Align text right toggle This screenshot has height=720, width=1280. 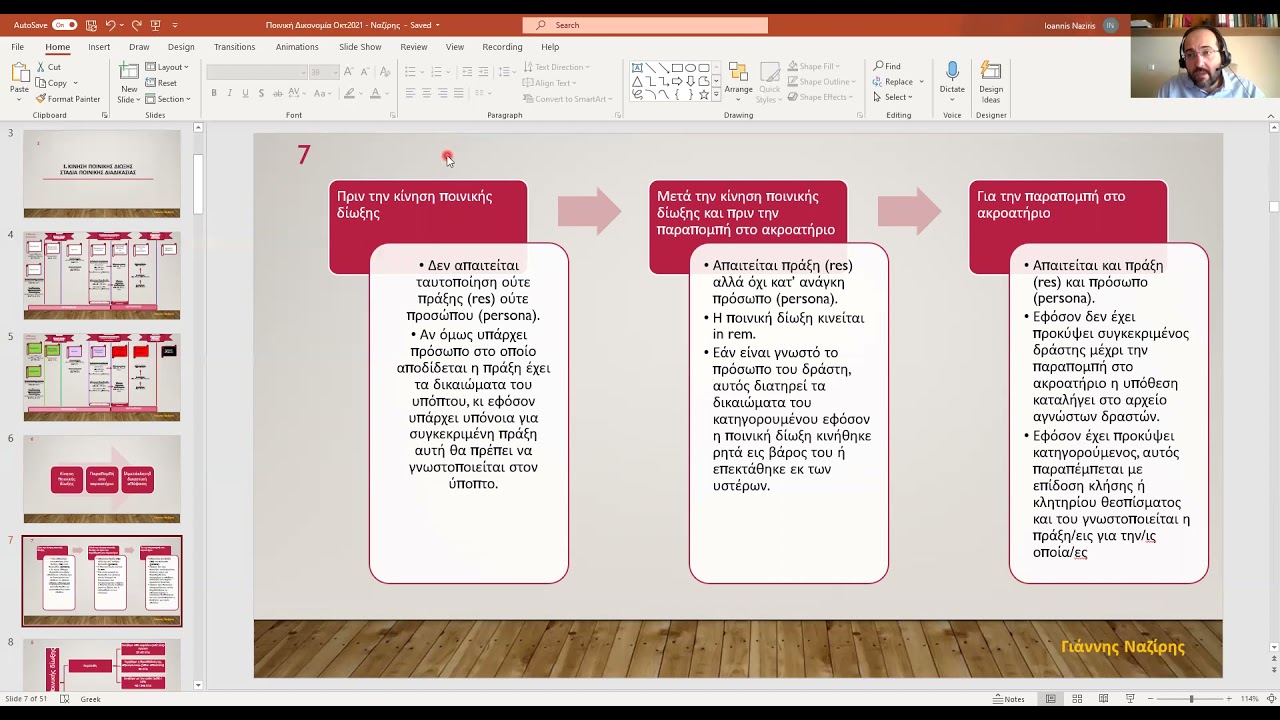point(442,93)
